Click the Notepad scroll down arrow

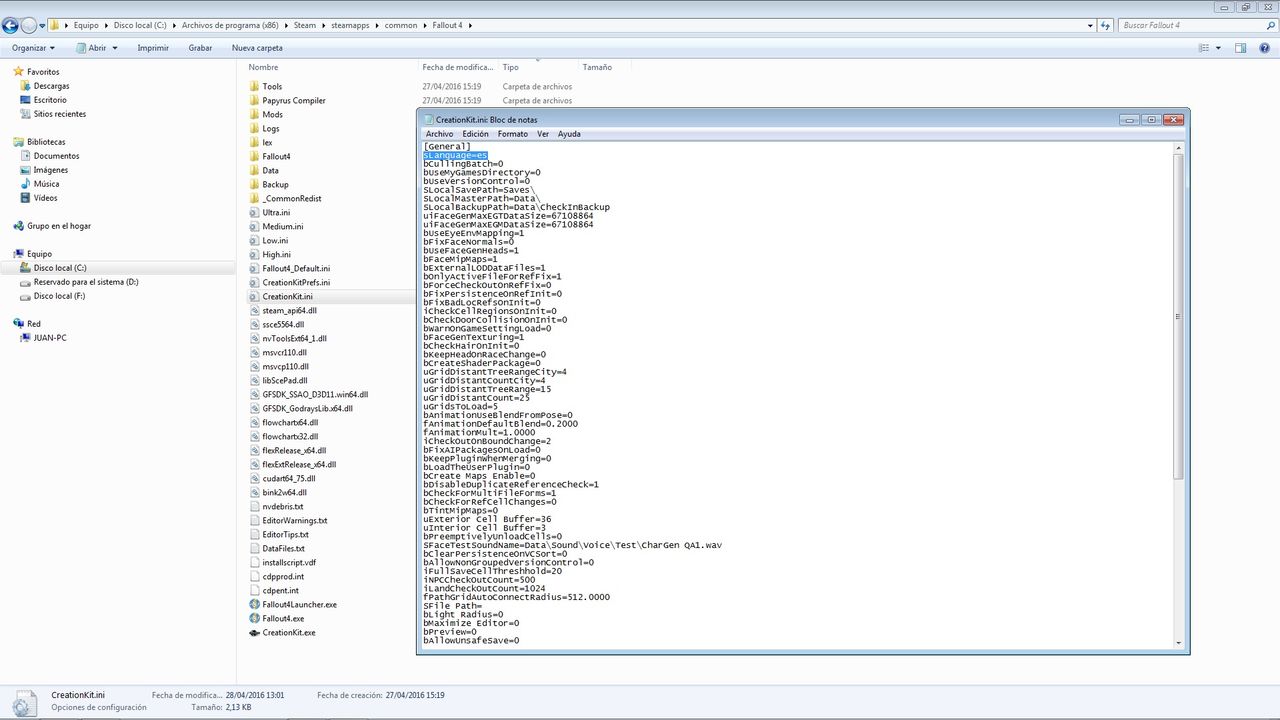[1179, 643]
